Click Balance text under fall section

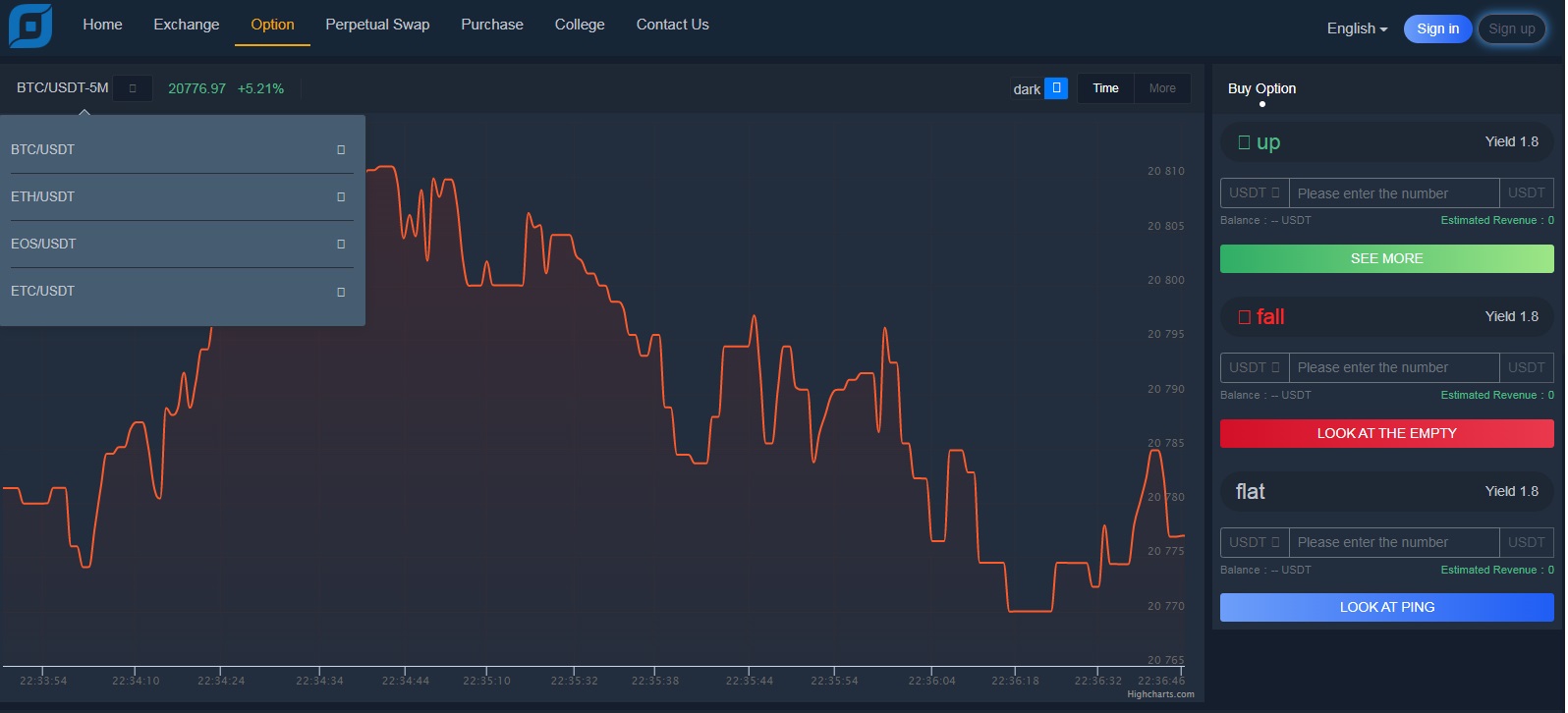[x=1265, y=395]
